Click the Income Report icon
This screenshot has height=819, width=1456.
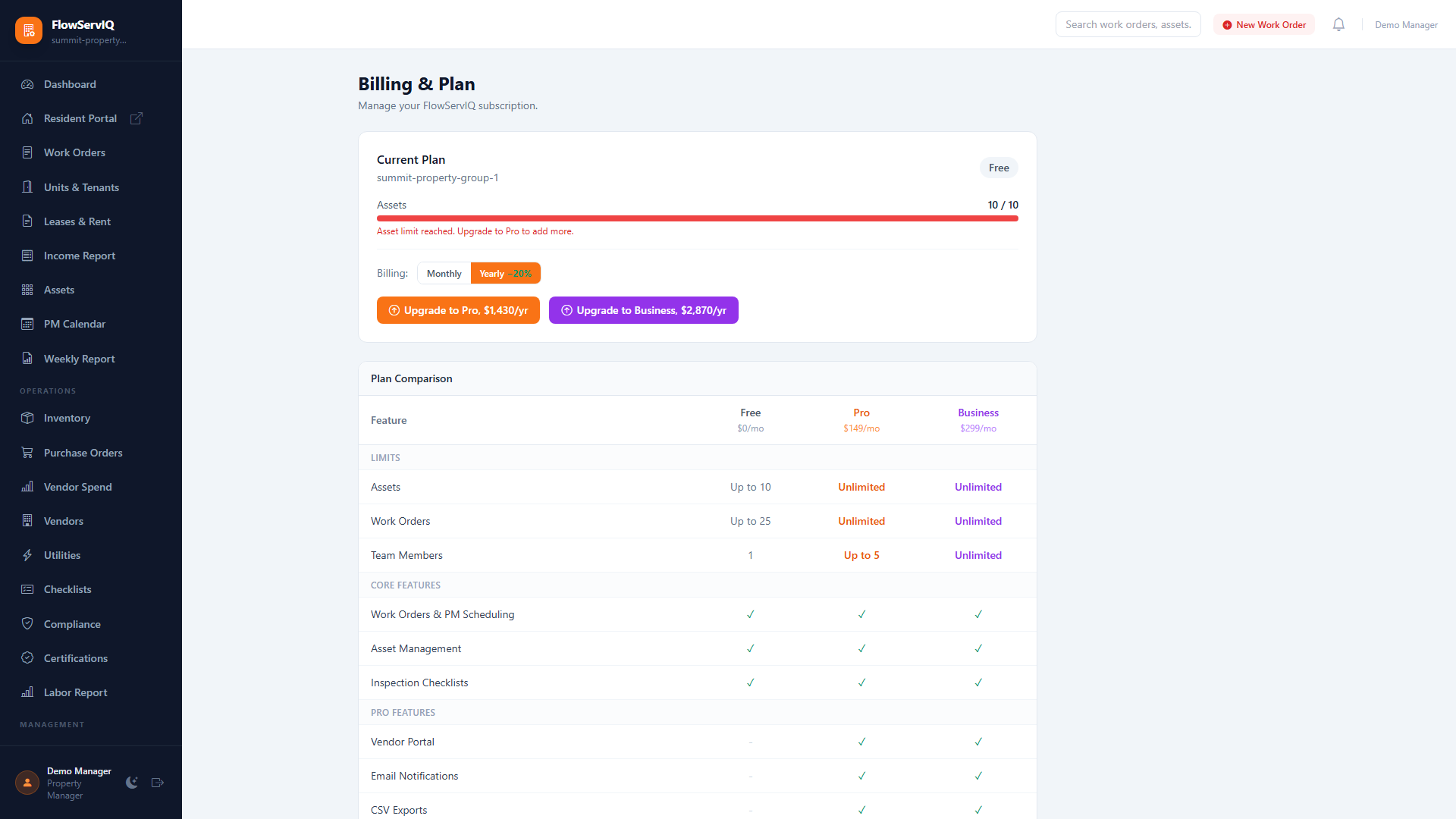(x=27, y=256)
